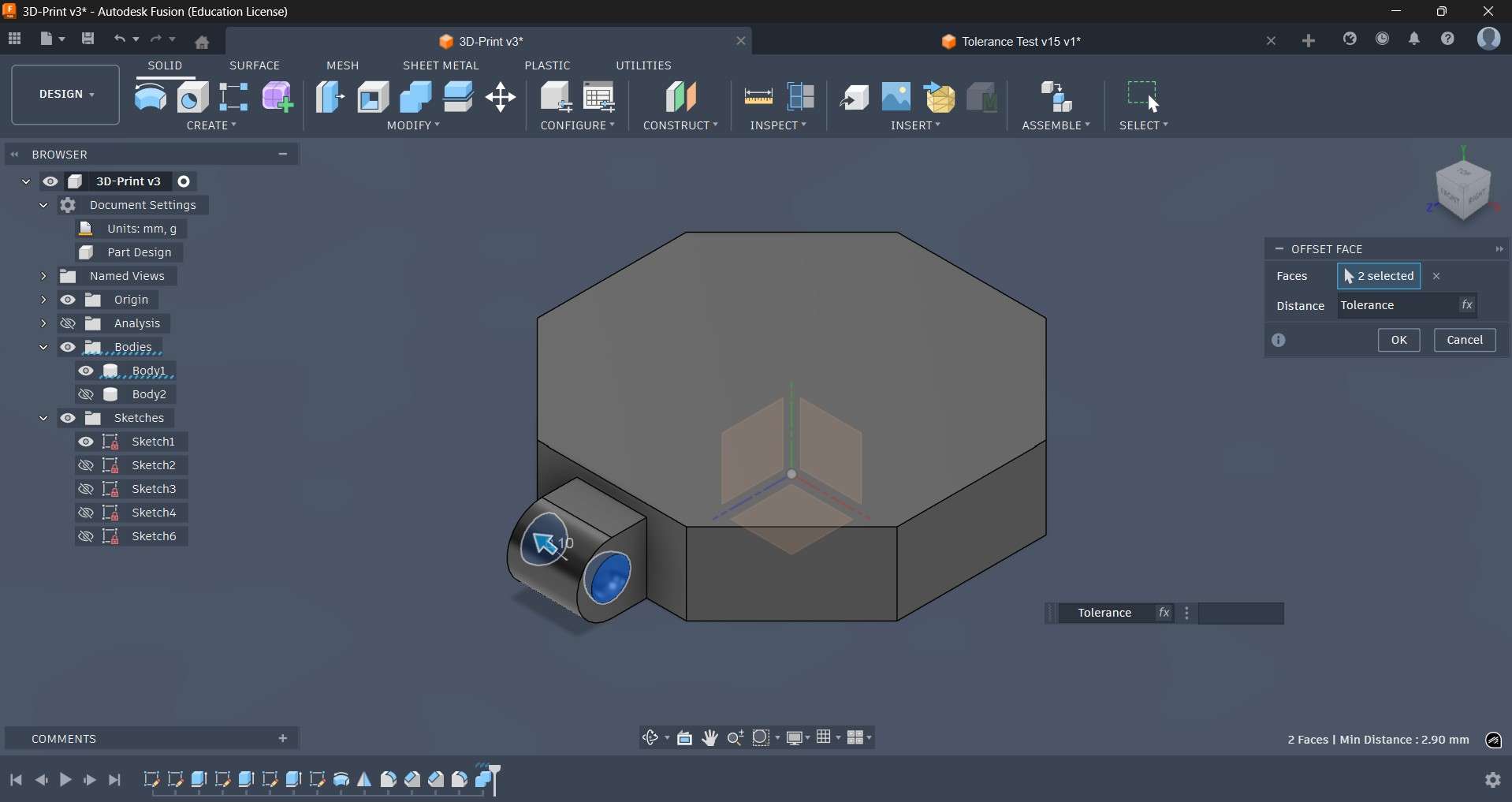Select the Joint tool above ASSEMBLE

[1058, 98]
